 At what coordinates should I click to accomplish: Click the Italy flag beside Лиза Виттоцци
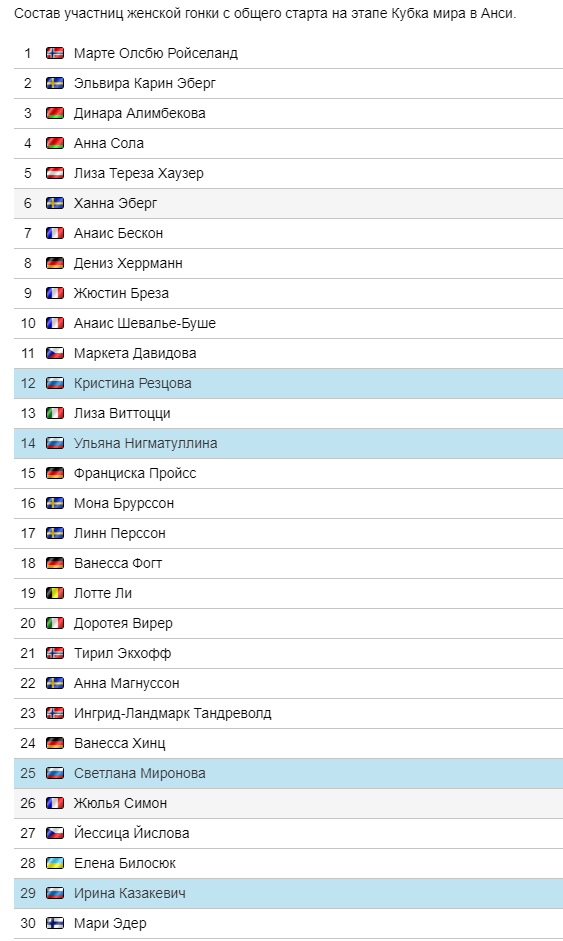(55, 413)
